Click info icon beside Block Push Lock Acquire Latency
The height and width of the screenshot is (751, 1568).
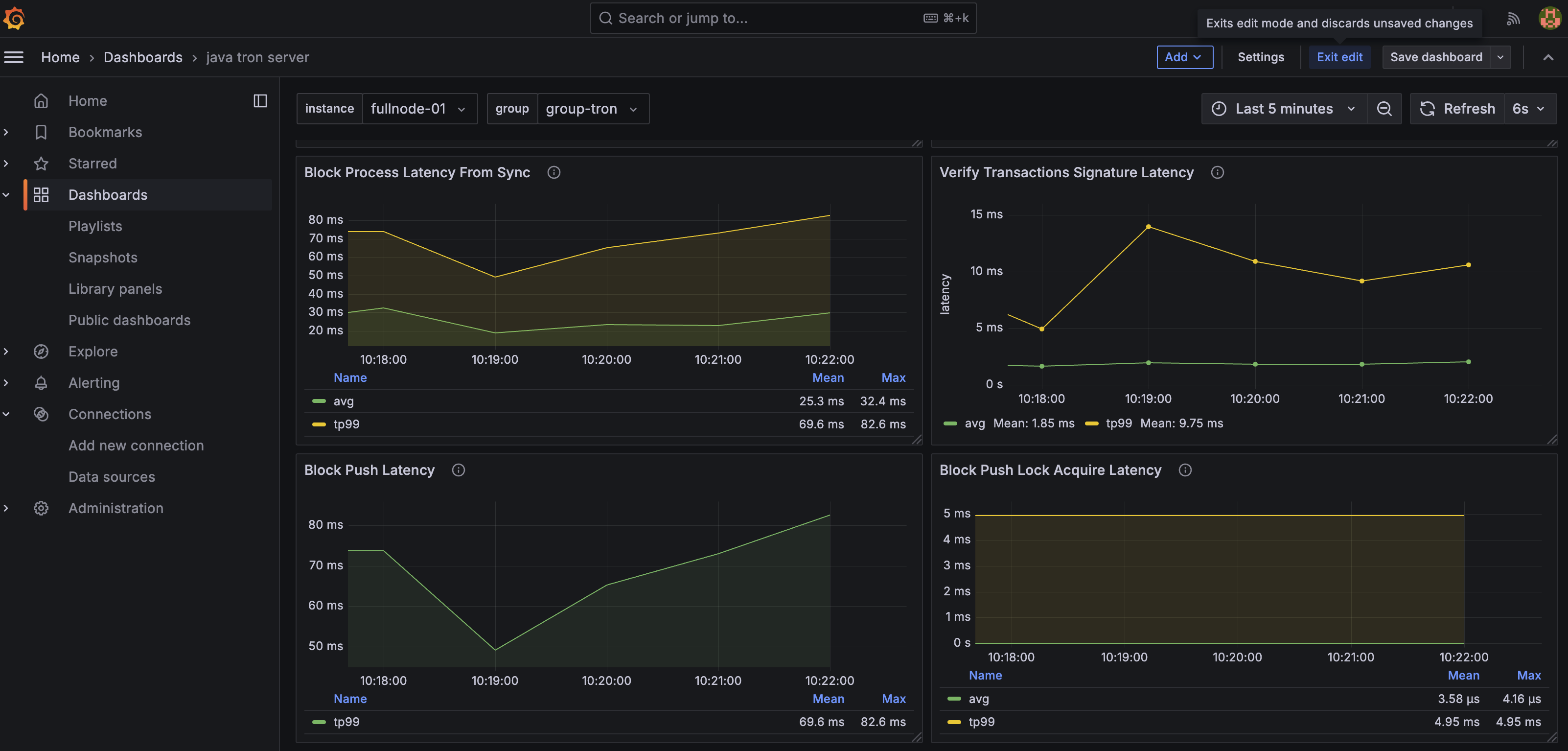[1185, 470]
